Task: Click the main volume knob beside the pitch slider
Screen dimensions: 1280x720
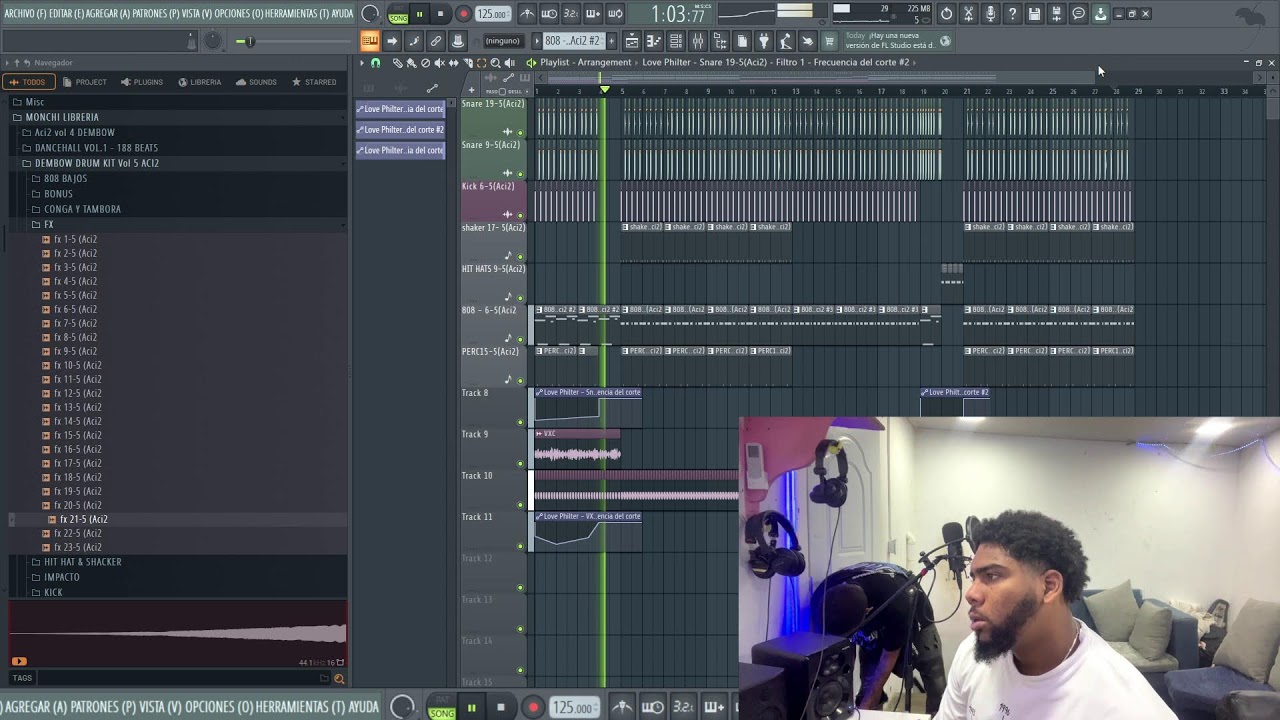Action: [x=213, y=41]
